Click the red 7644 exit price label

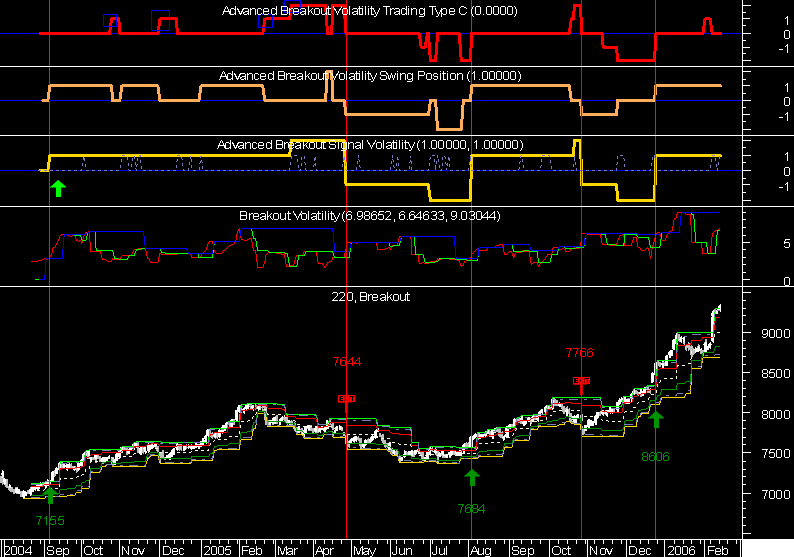tap(347, 362)
